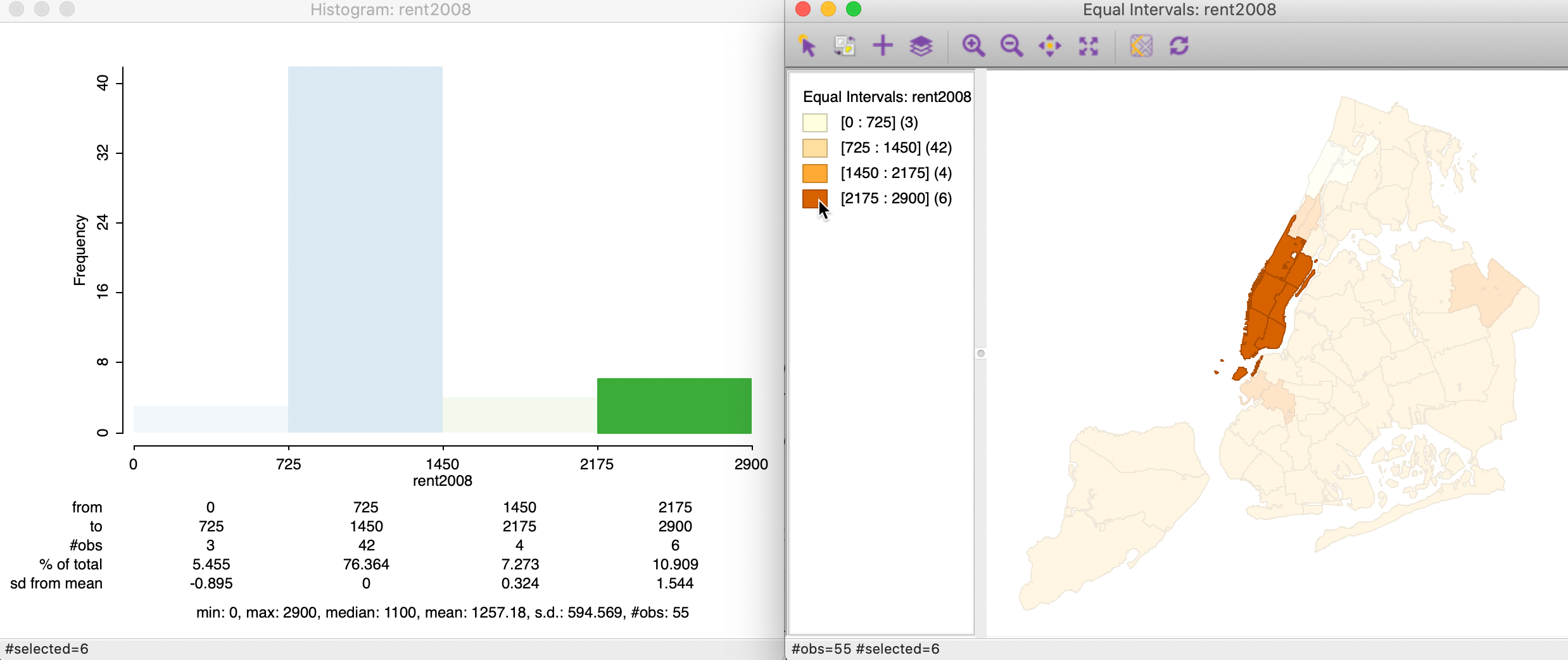
Task: Click the '10.909' percent of total value
Action: coord(675,564)
